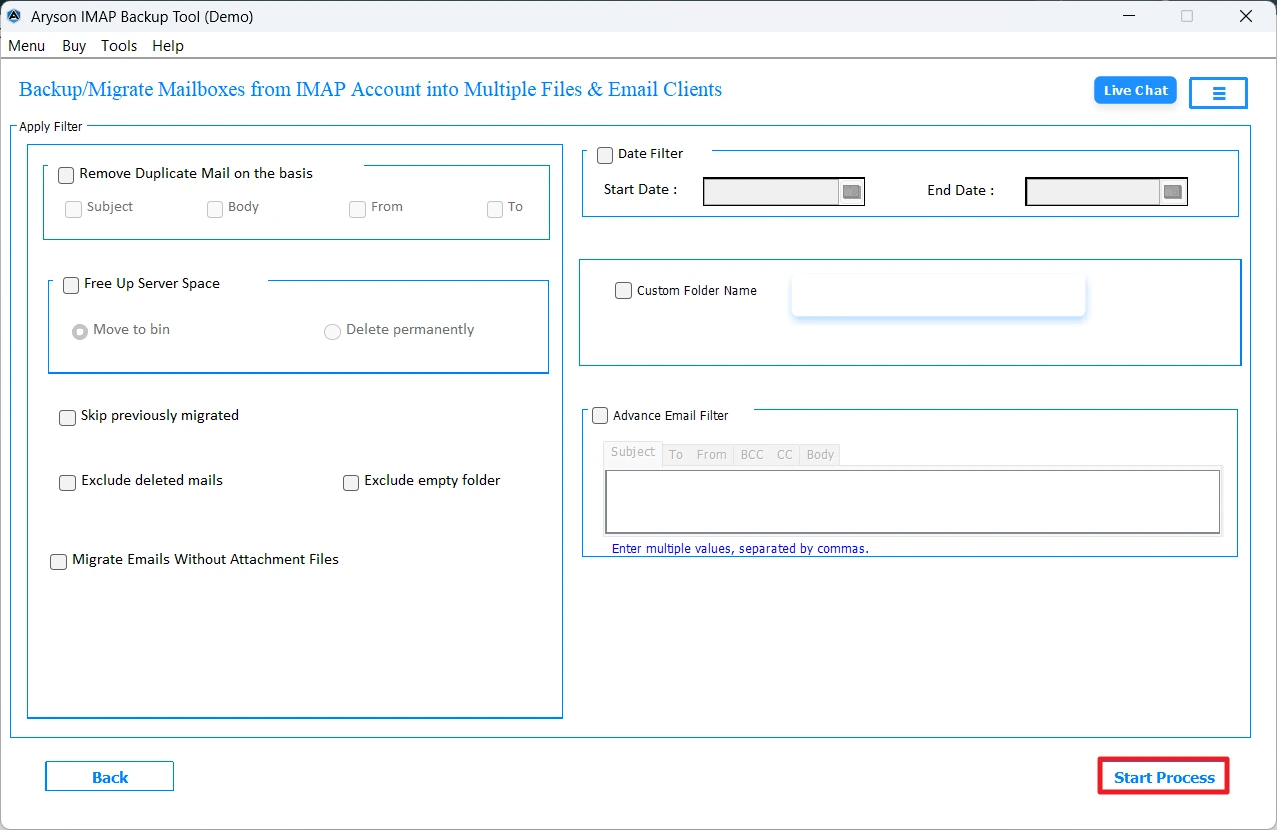Open the Tools menu
The height and width of the screenshot is (830, 1277).
(x=119, y=46)
